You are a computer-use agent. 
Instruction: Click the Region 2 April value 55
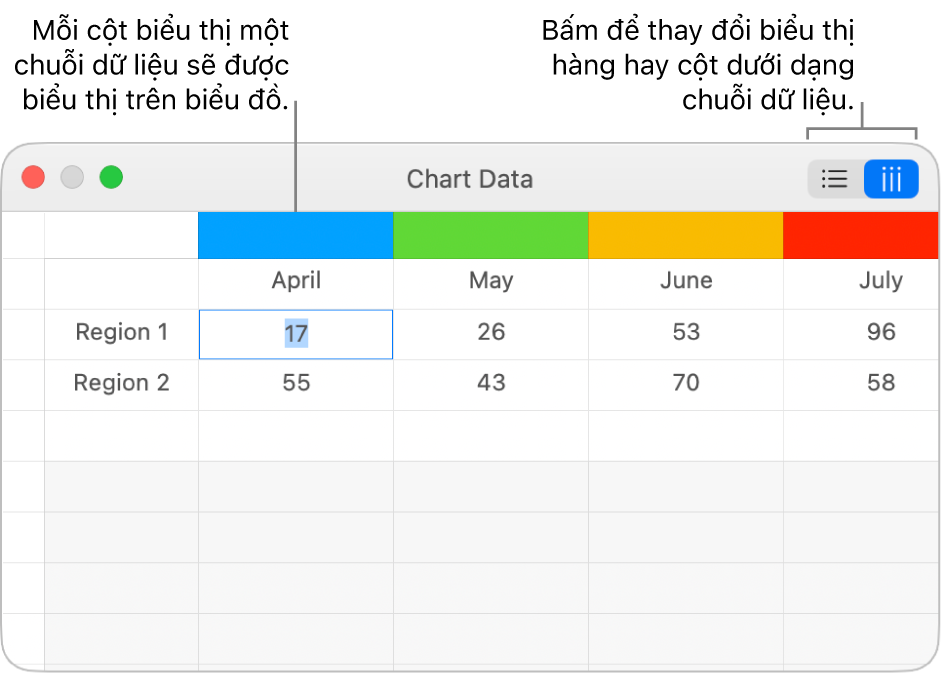click(x=296, y=383)
